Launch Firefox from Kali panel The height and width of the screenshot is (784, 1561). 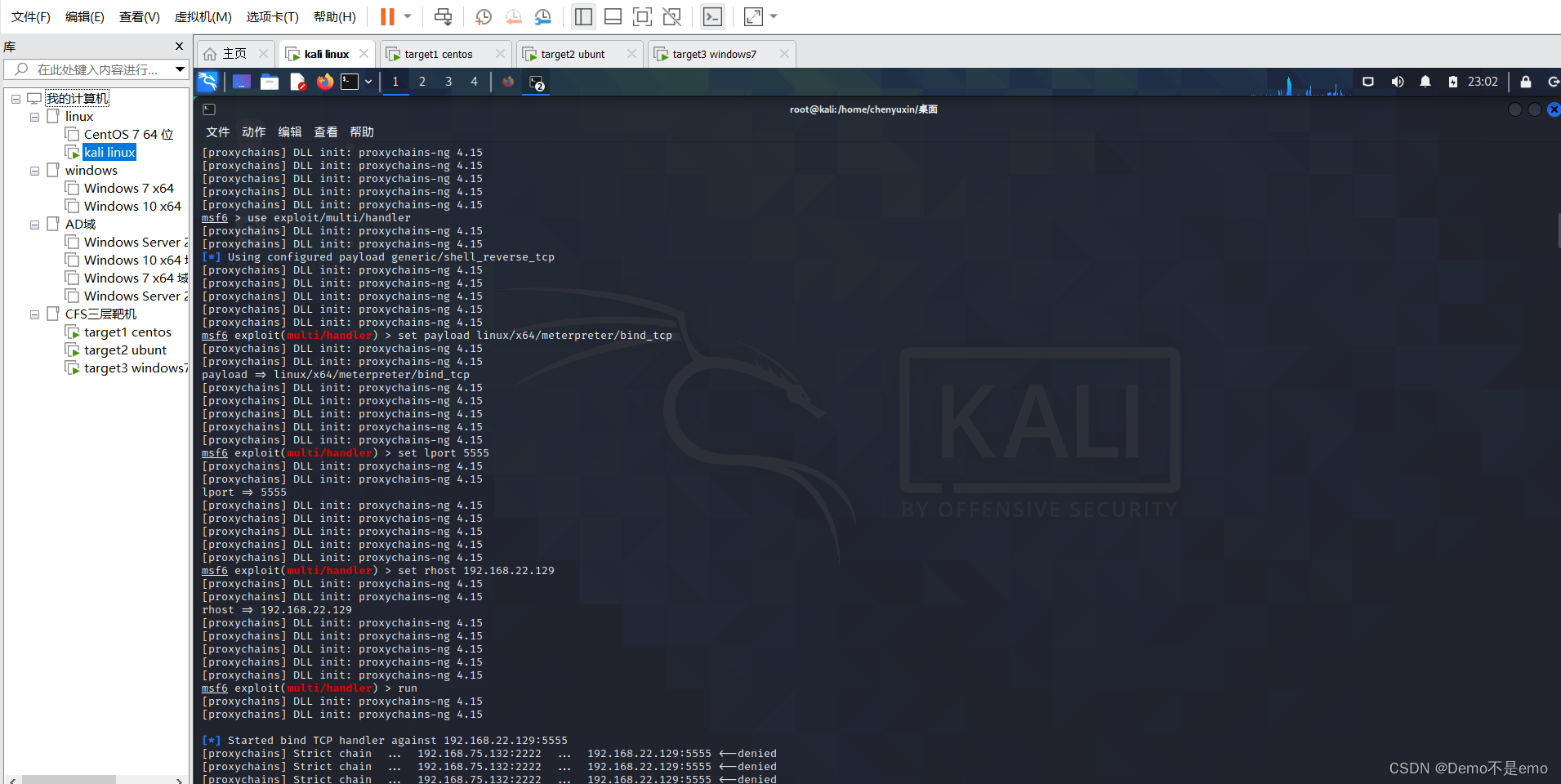pyautogui.click(x=325, y=82)
